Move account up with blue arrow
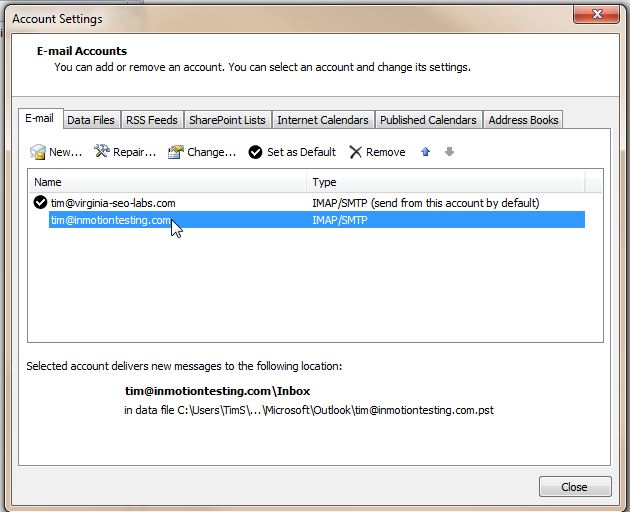 (425, 152)
